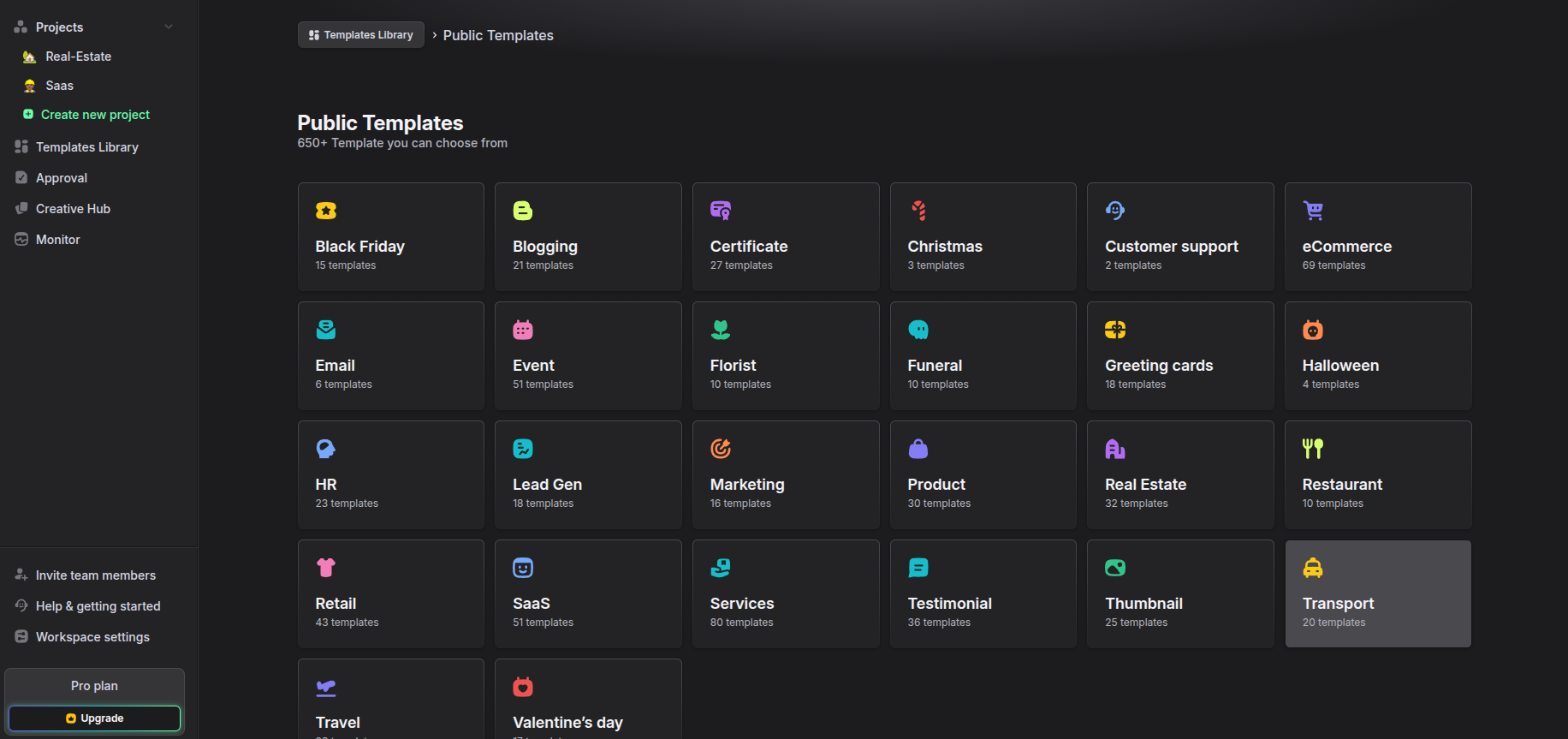Open the Real-Estate project
The width and height of the screenshot is (1568, 739).
(78, 57)
